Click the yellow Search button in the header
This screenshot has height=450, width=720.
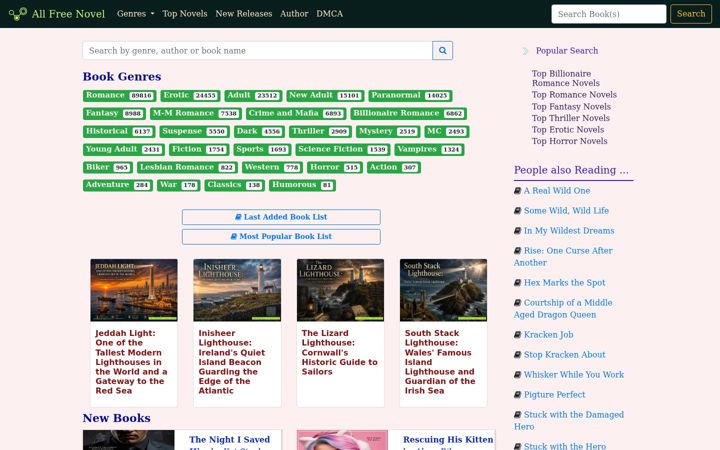[691, 14]
